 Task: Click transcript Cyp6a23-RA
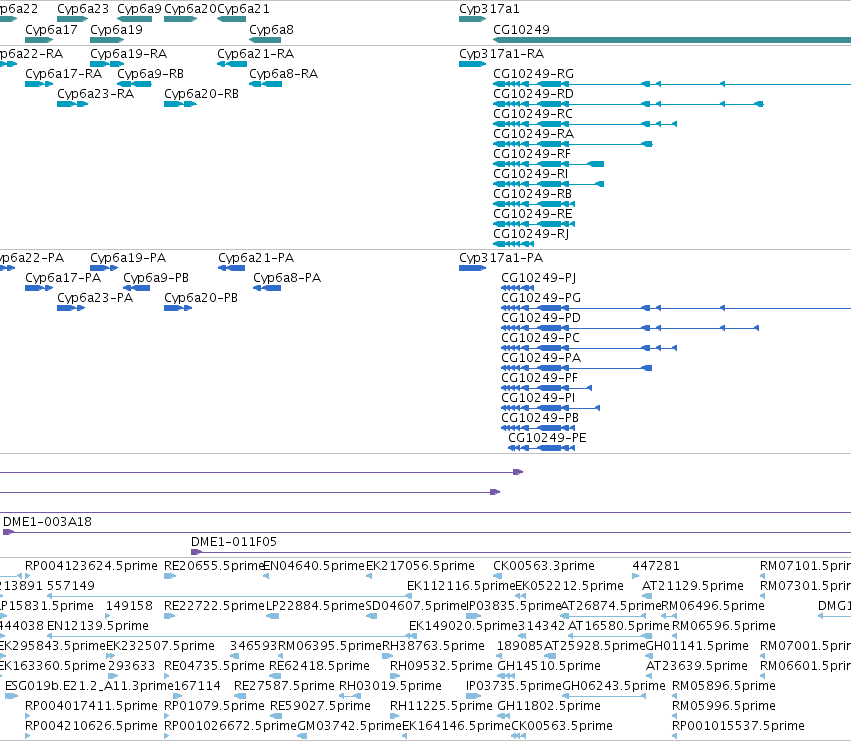(96, 94)
